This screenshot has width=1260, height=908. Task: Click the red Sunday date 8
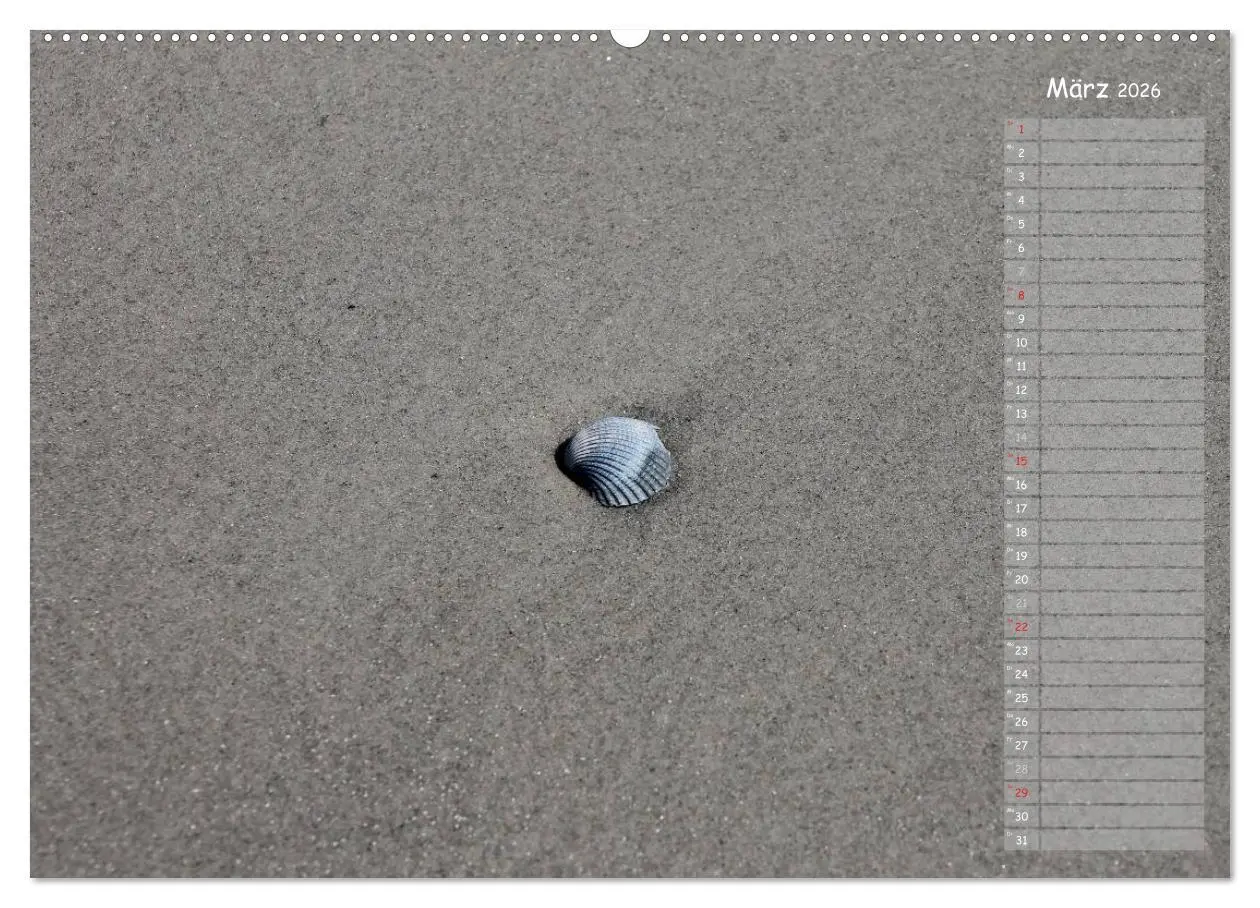point(1021,295)
